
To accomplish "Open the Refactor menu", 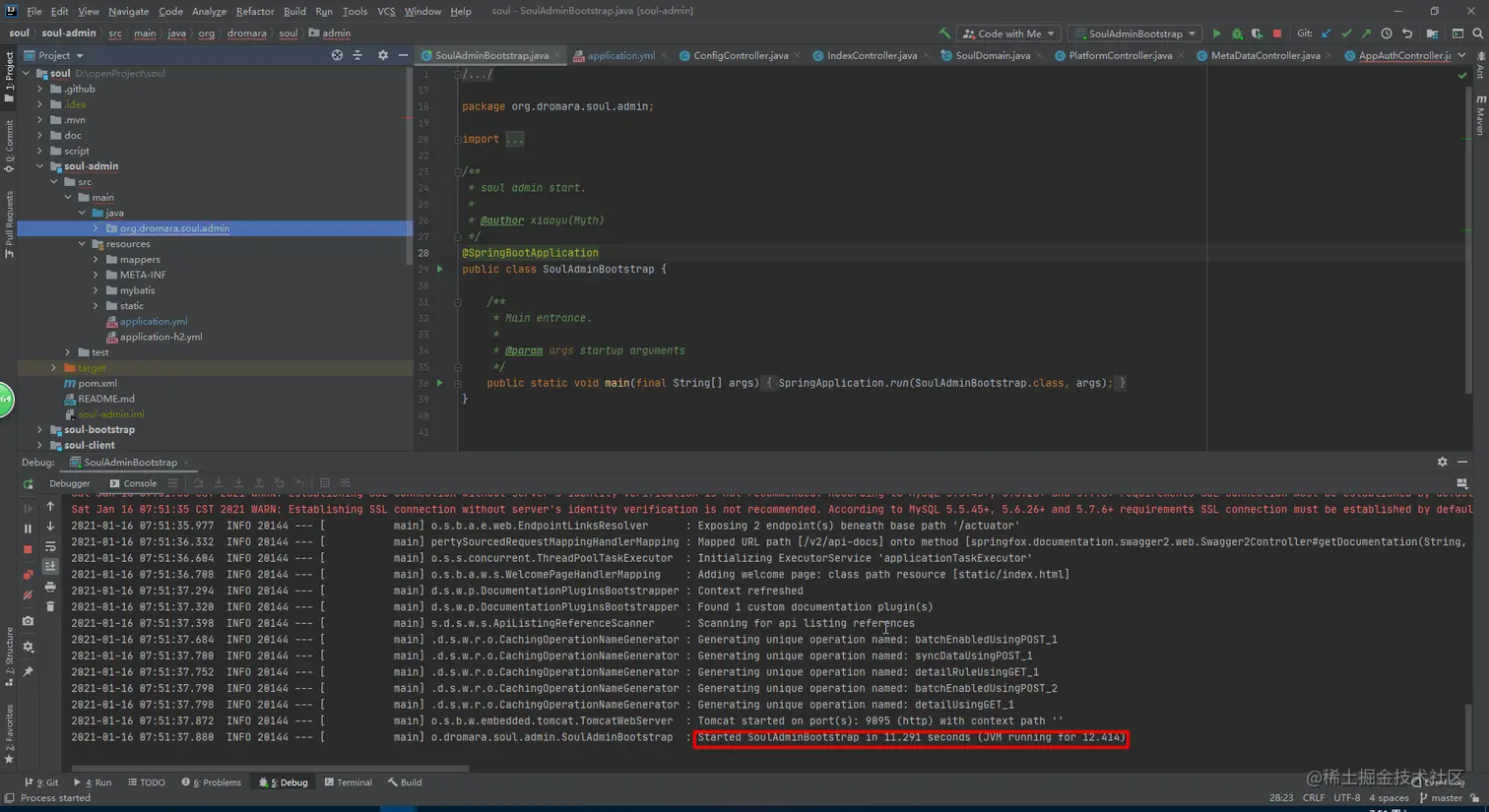I will click(x=255, y=11).
